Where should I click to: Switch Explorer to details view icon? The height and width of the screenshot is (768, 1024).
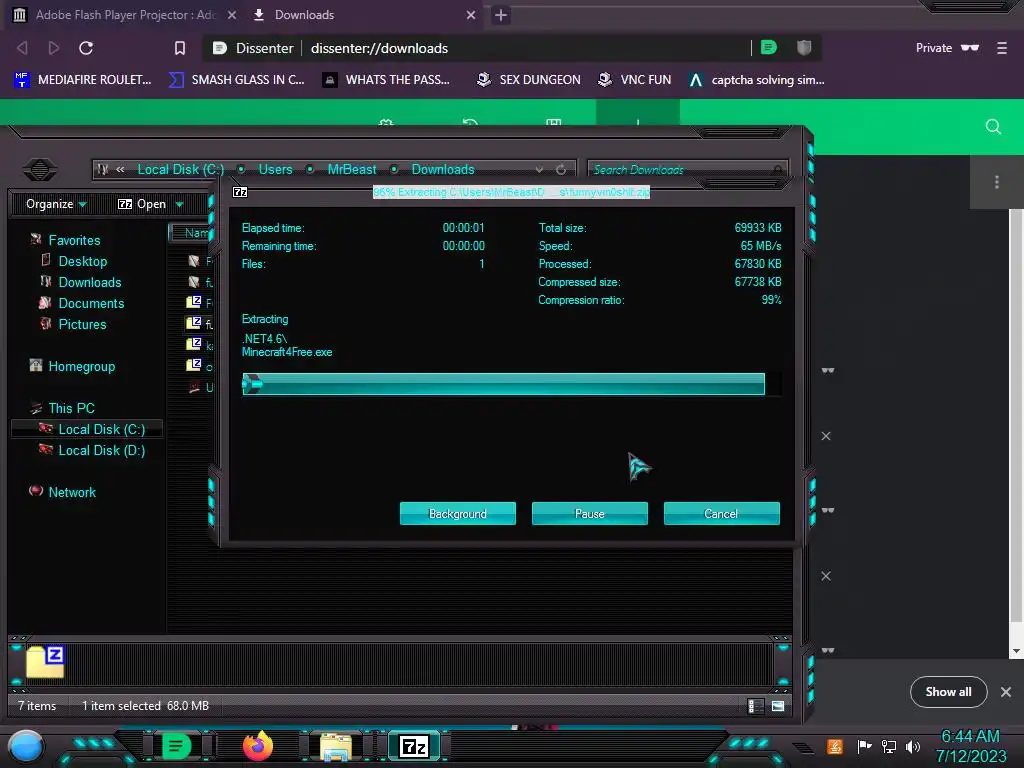tap(756, 706)
